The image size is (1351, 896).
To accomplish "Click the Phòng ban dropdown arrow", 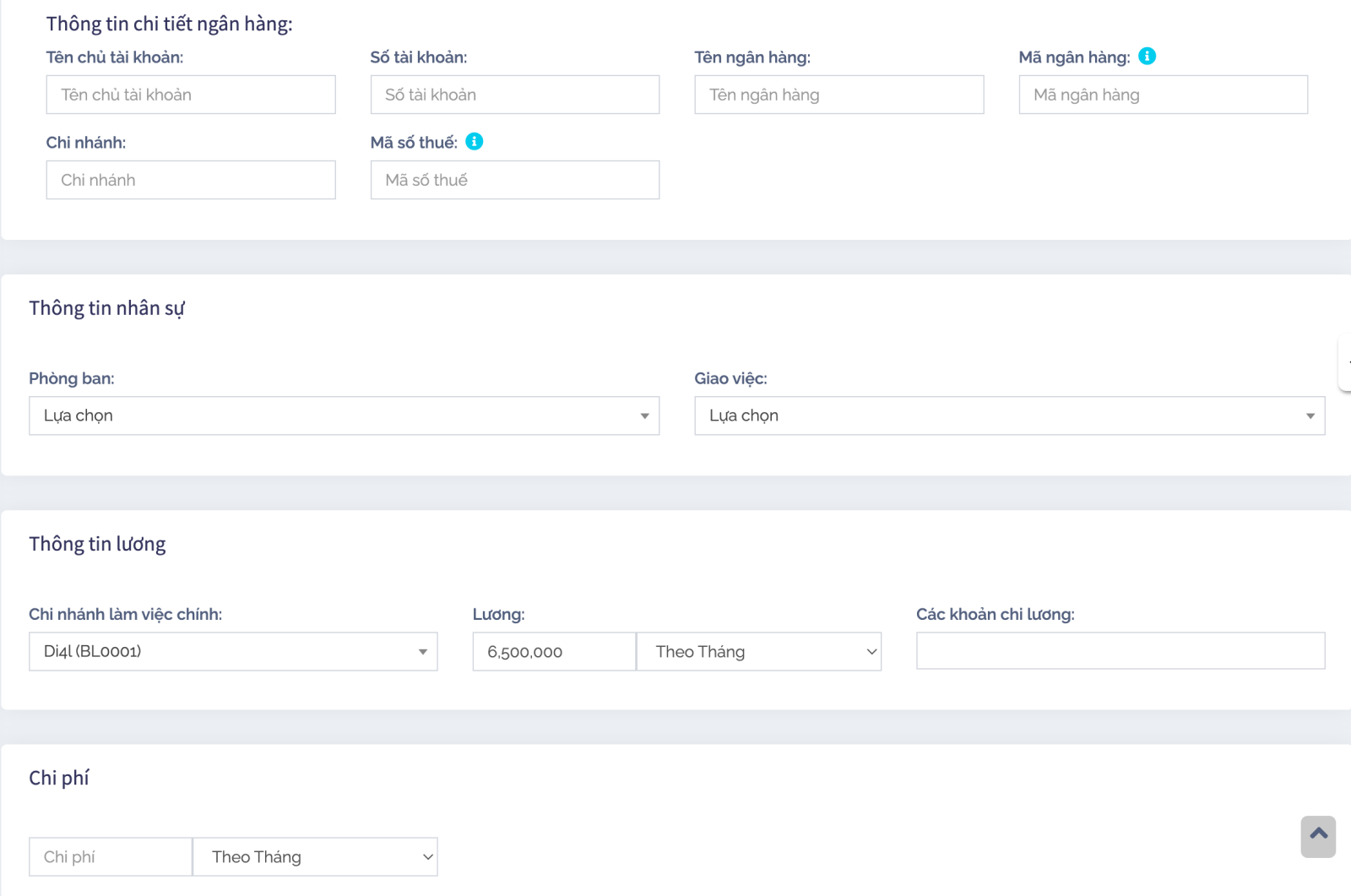I will click(644, 415).
